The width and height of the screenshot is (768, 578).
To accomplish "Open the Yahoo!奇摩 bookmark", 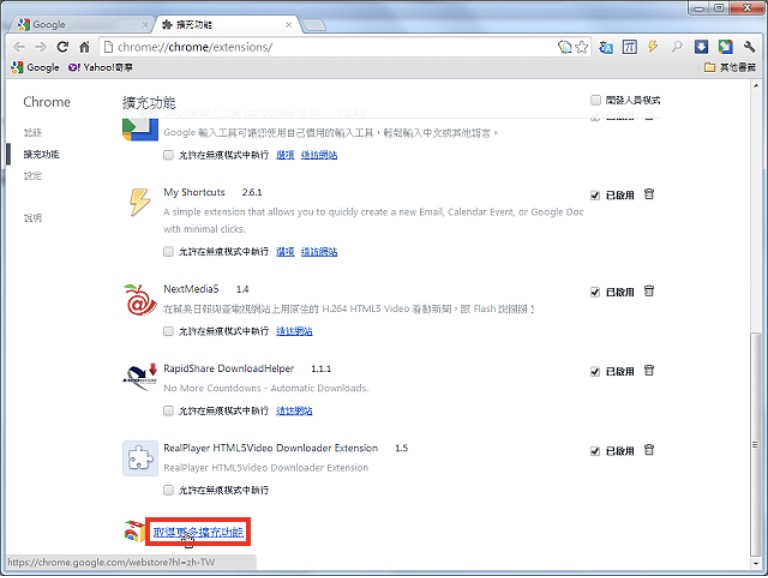I will coord(99,67).
